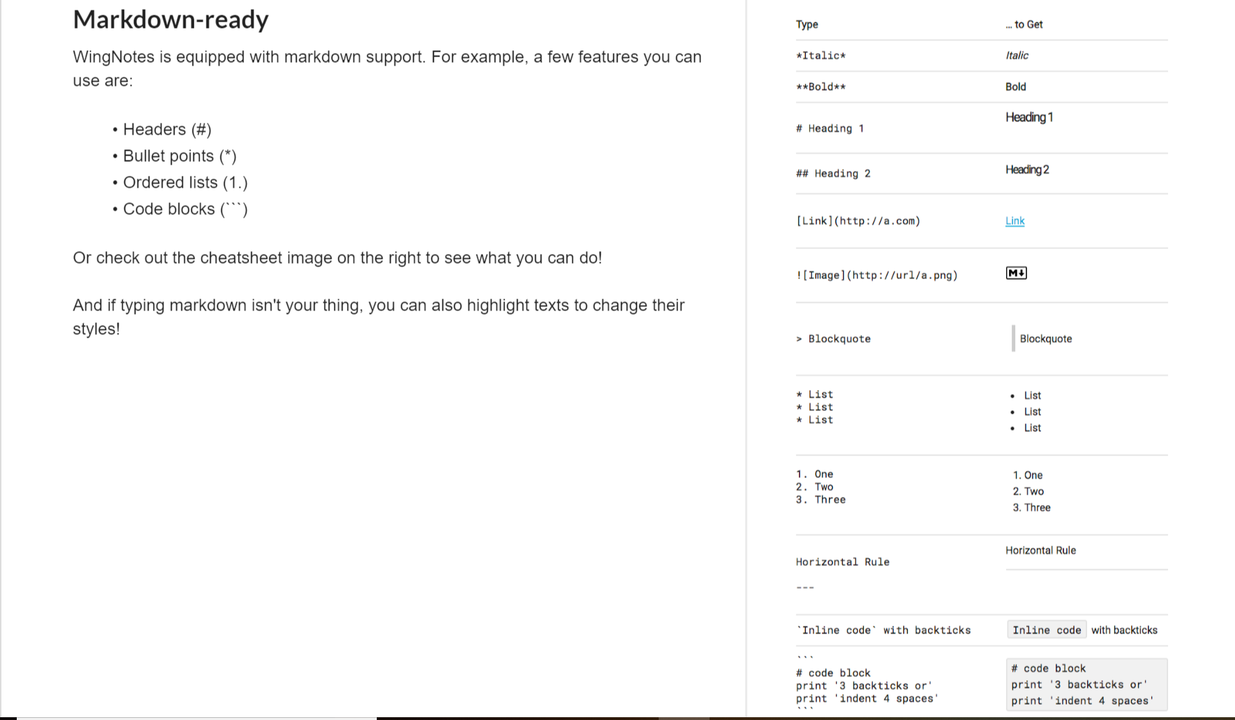Click the 'Horizontal Rule' syntax text
Image resolution: width=1235 pixels, height=720 pixels.
point(842,562)
